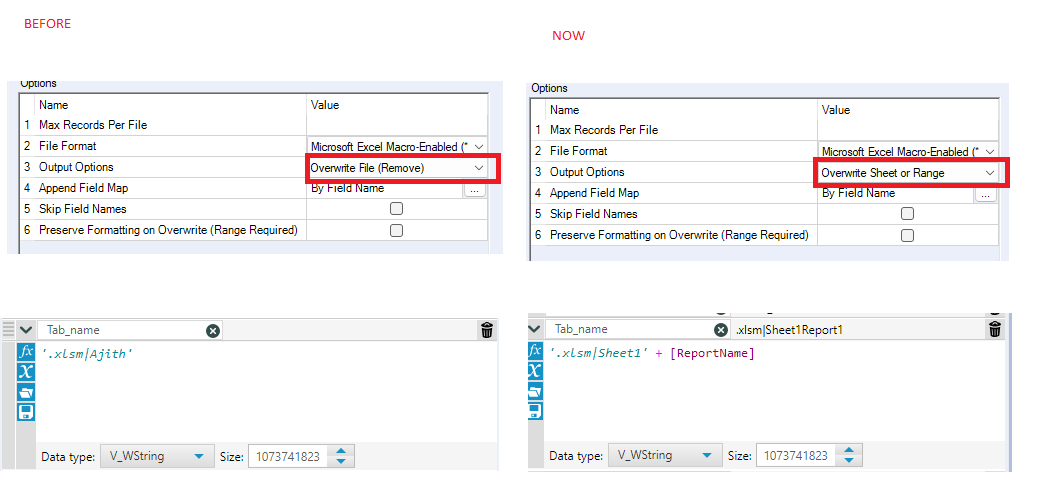
Task: Delete the expression with [ReportName] using trash icon
Action: click(x=995, y=329)
